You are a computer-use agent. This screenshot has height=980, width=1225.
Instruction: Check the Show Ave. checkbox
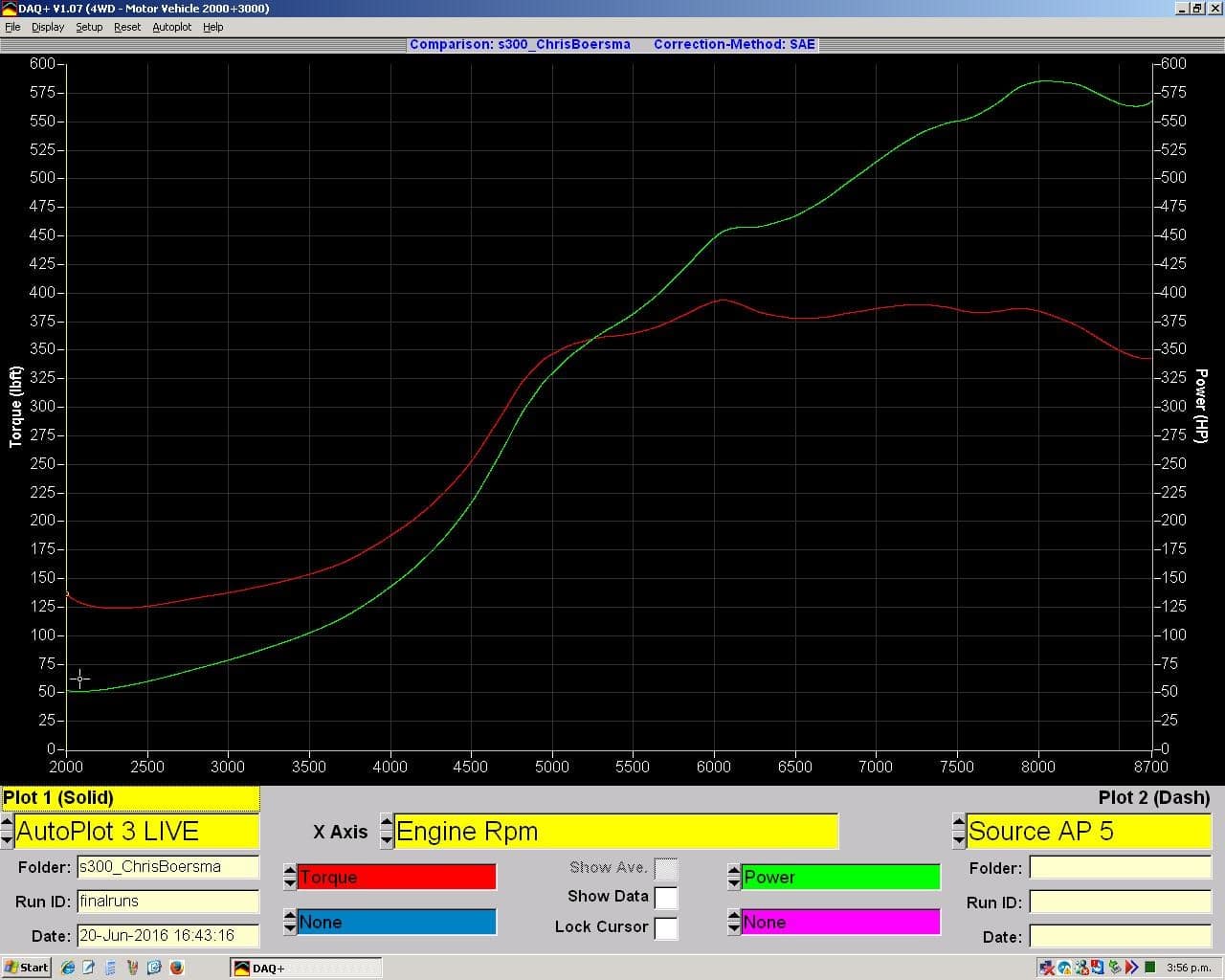[666, 869]
